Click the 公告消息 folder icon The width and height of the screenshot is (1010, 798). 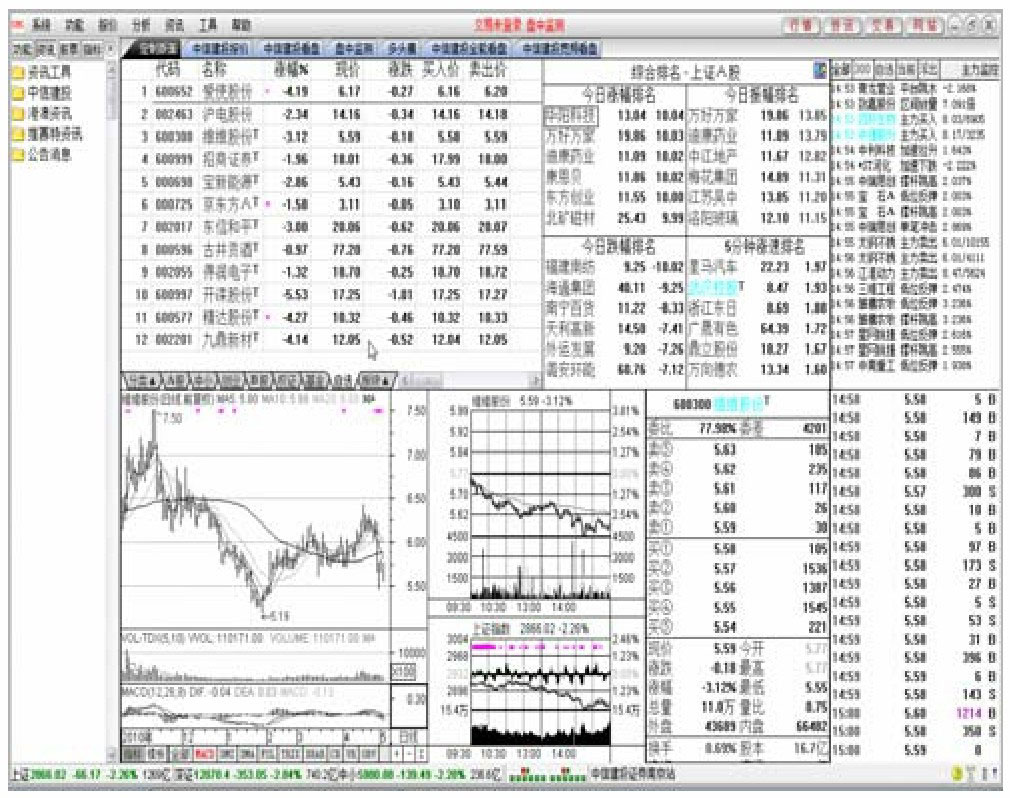coord(18,155)
